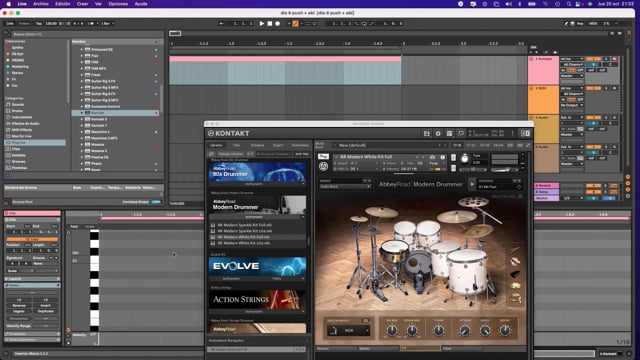Click the transport Stop button
This screenshot has height=360, width=640.
pos(270,24)
